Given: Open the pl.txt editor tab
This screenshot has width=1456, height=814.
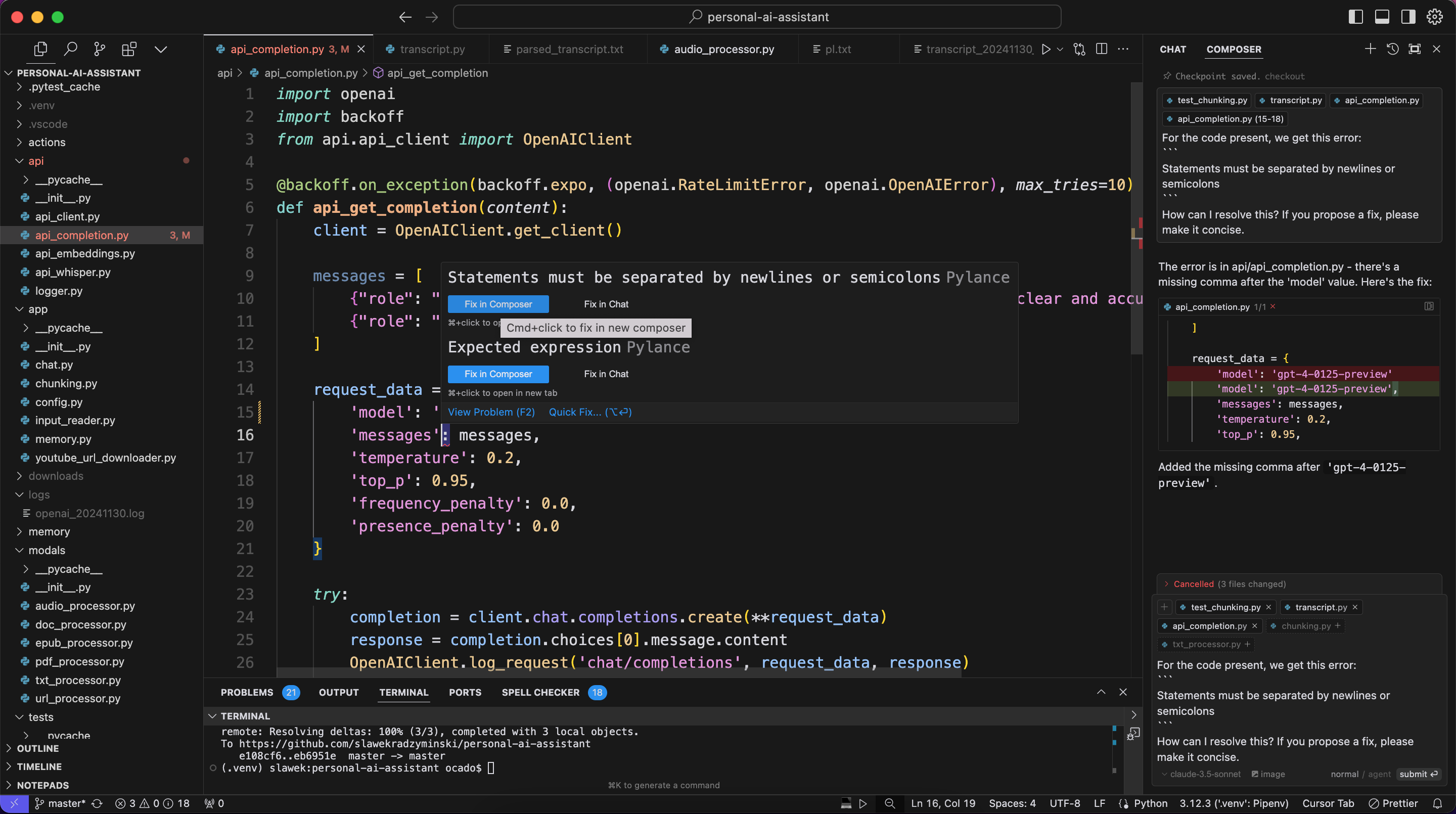Looking at the screenshot, I should click(x=838, y=49).
